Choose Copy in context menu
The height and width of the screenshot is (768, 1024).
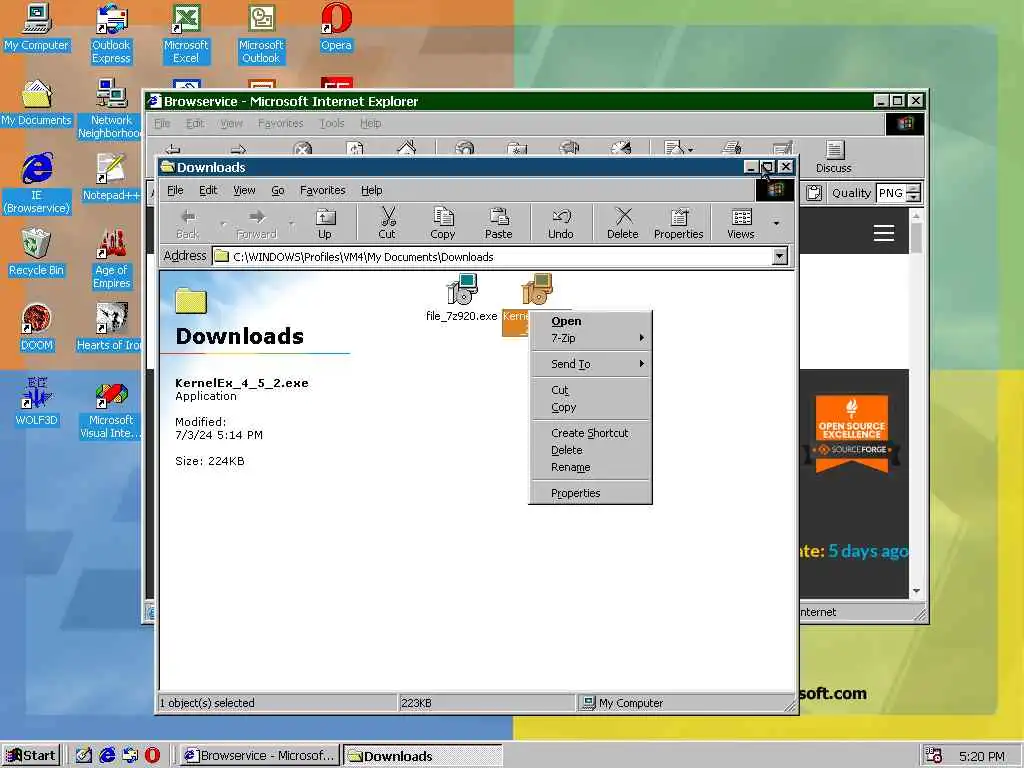pyautogui.click(x=591, y=407)
